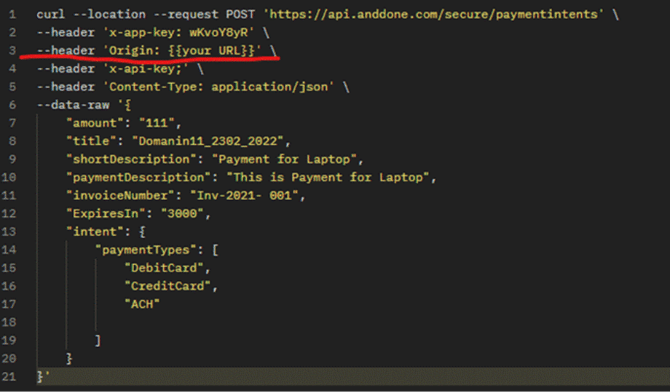Click the "ACH" array entry
Image resolution: width=670 pixels, height=392 pixels.
tap(142, 304)
